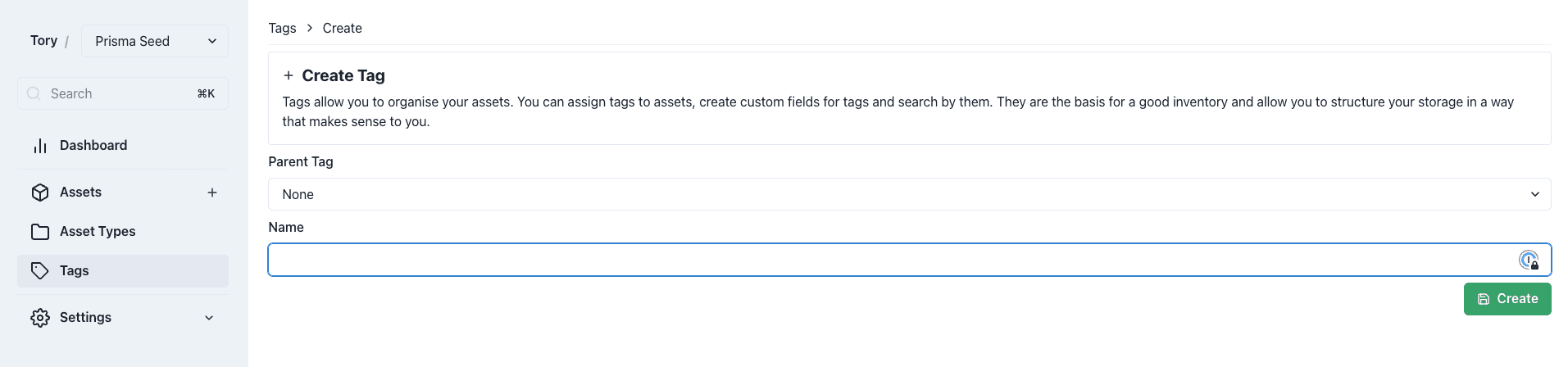Click the sidebar Search box

click(x=123, y=93)
